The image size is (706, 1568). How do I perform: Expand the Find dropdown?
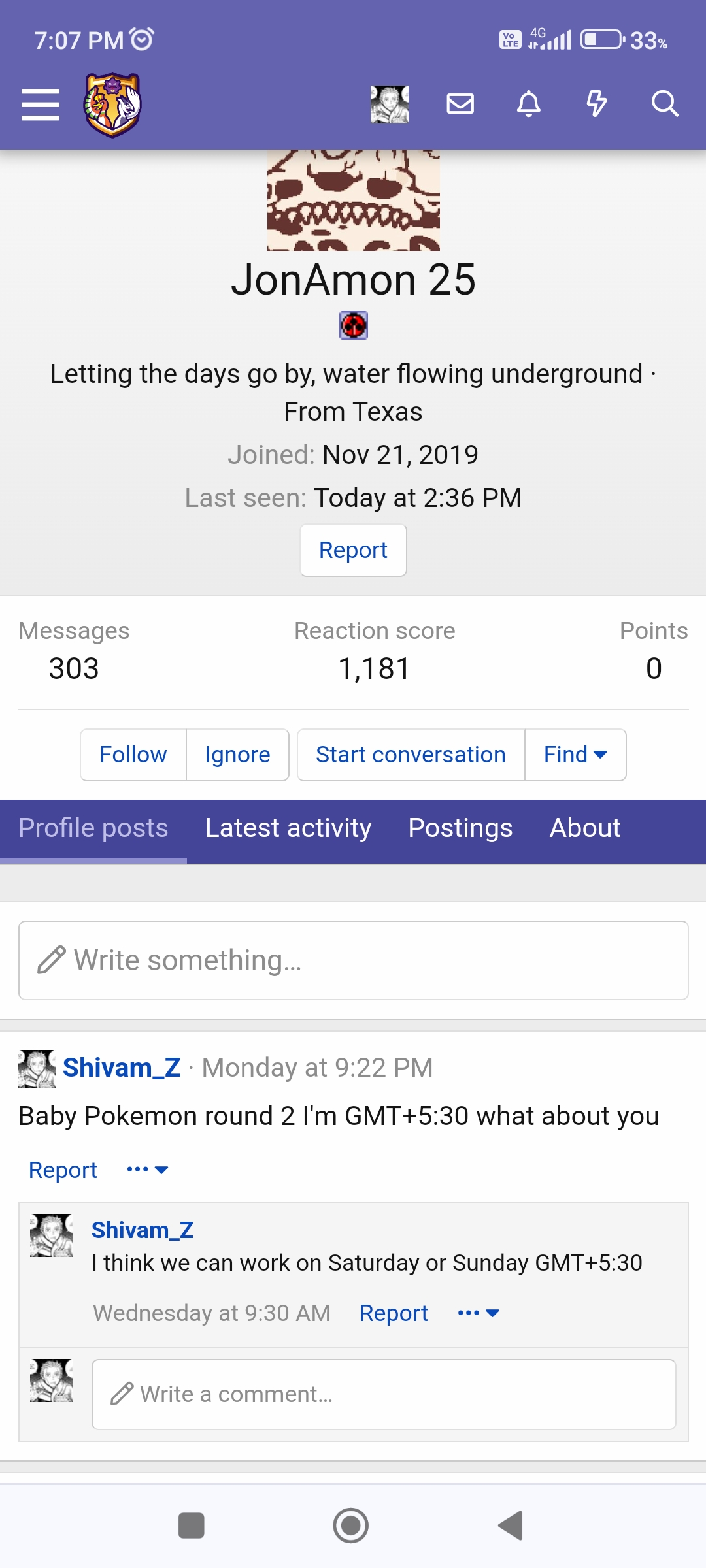pyautogui.click(x=575, y=755)
